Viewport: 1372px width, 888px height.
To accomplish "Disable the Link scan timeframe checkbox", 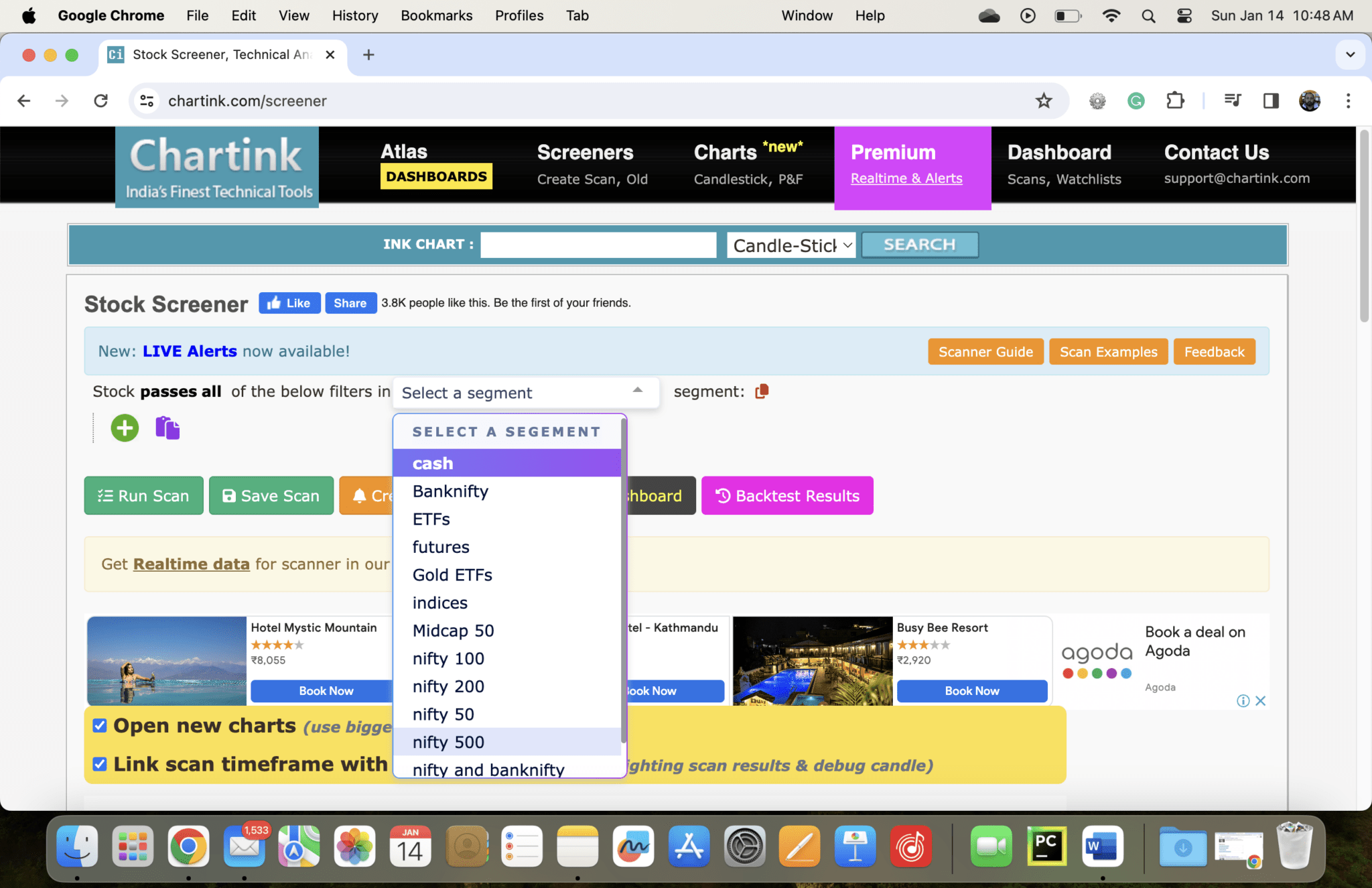I will click(x=99, y=763).
